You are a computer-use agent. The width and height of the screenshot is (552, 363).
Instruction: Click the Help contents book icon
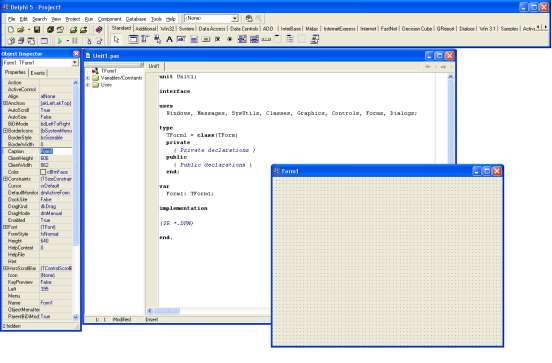(x=99, y=30)
